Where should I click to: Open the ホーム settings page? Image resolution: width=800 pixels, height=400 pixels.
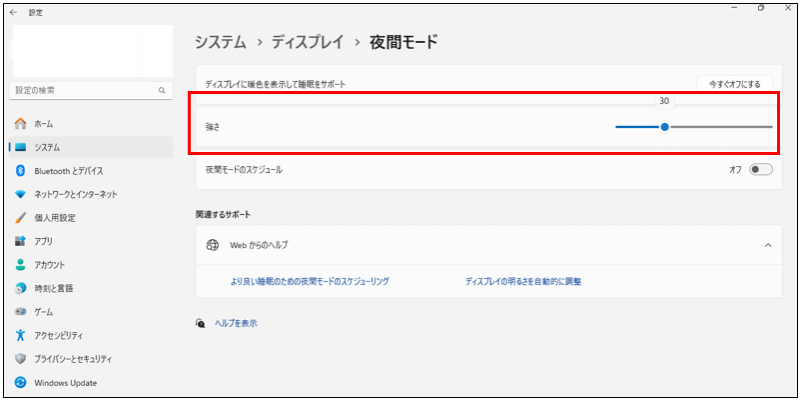coord(91,124)
